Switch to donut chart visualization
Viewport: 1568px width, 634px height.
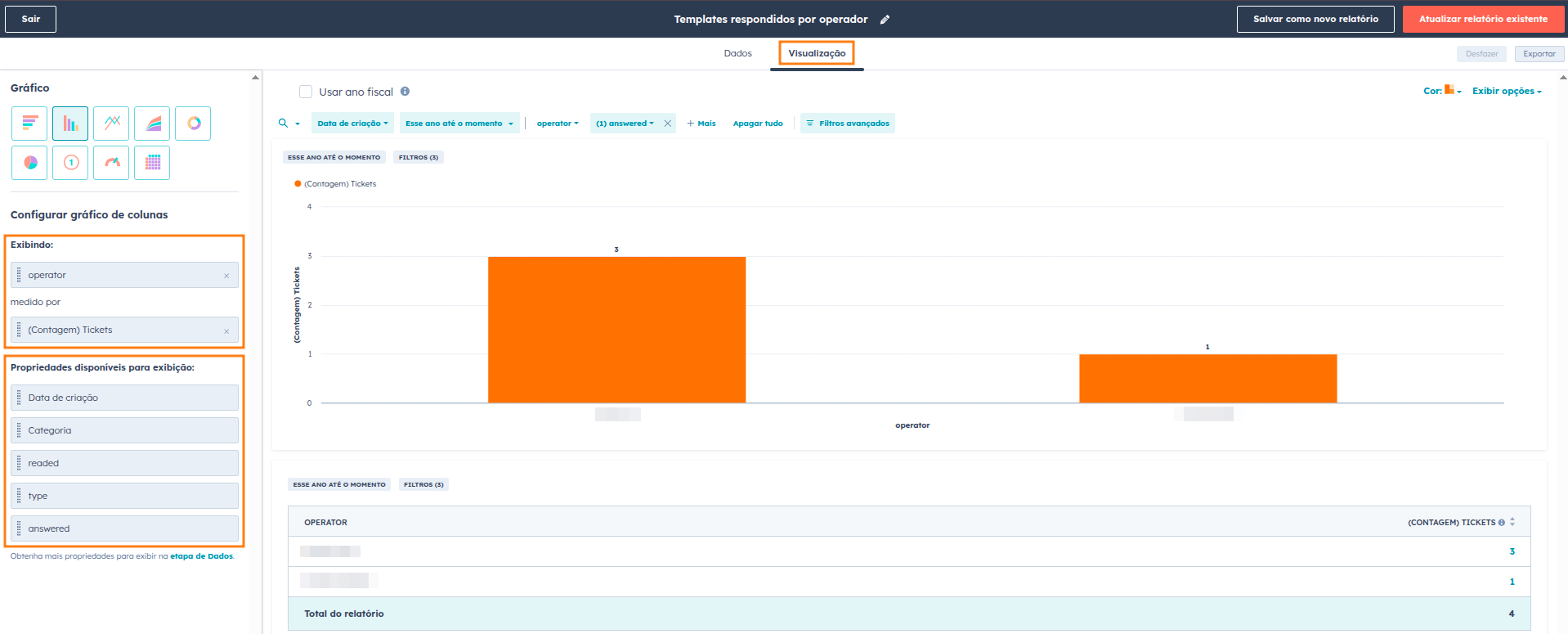pyautogui.click(x=194, y=124)
